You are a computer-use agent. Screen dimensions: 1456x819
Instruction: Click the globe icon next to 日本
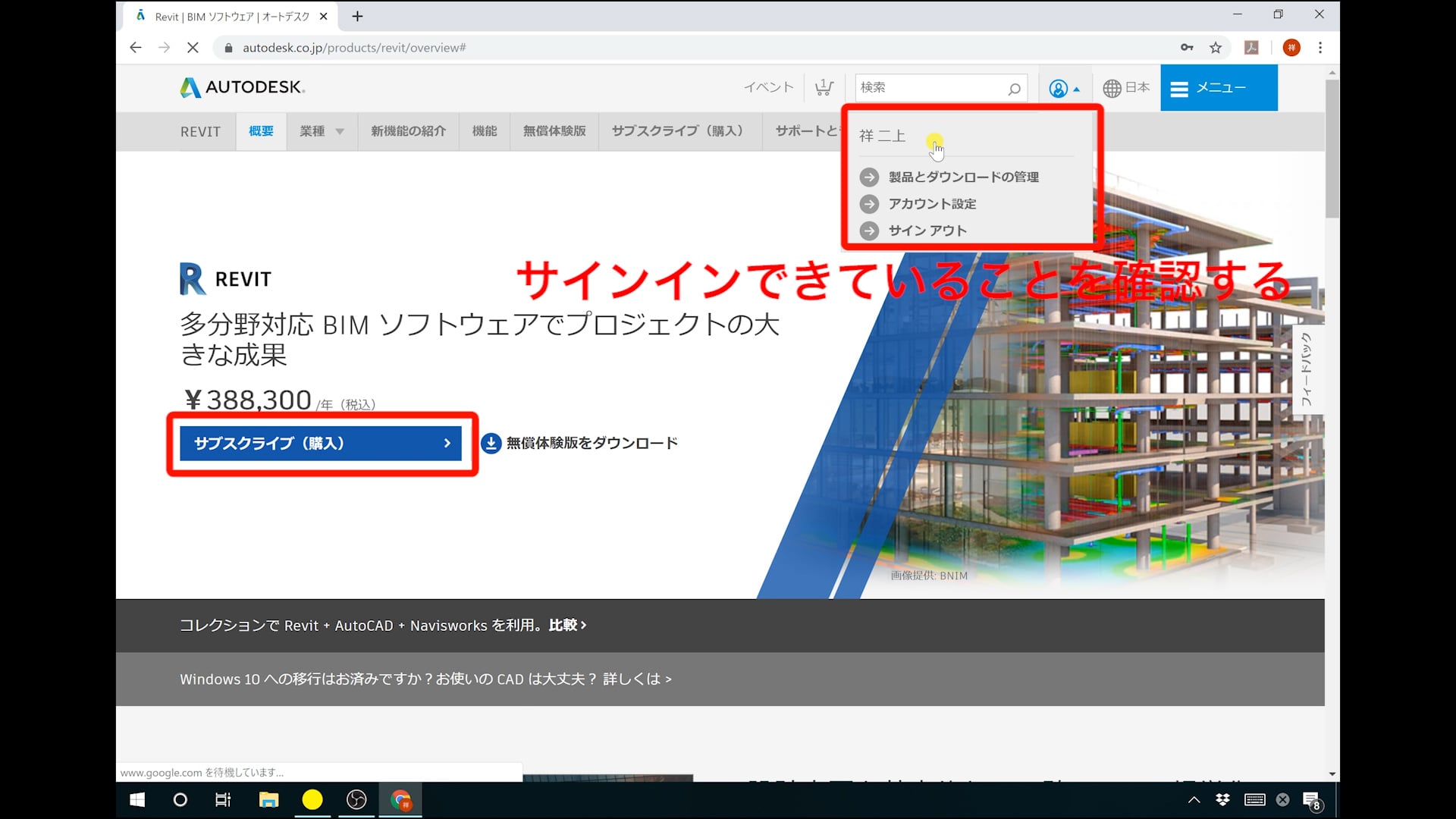tap(1112, 88)
